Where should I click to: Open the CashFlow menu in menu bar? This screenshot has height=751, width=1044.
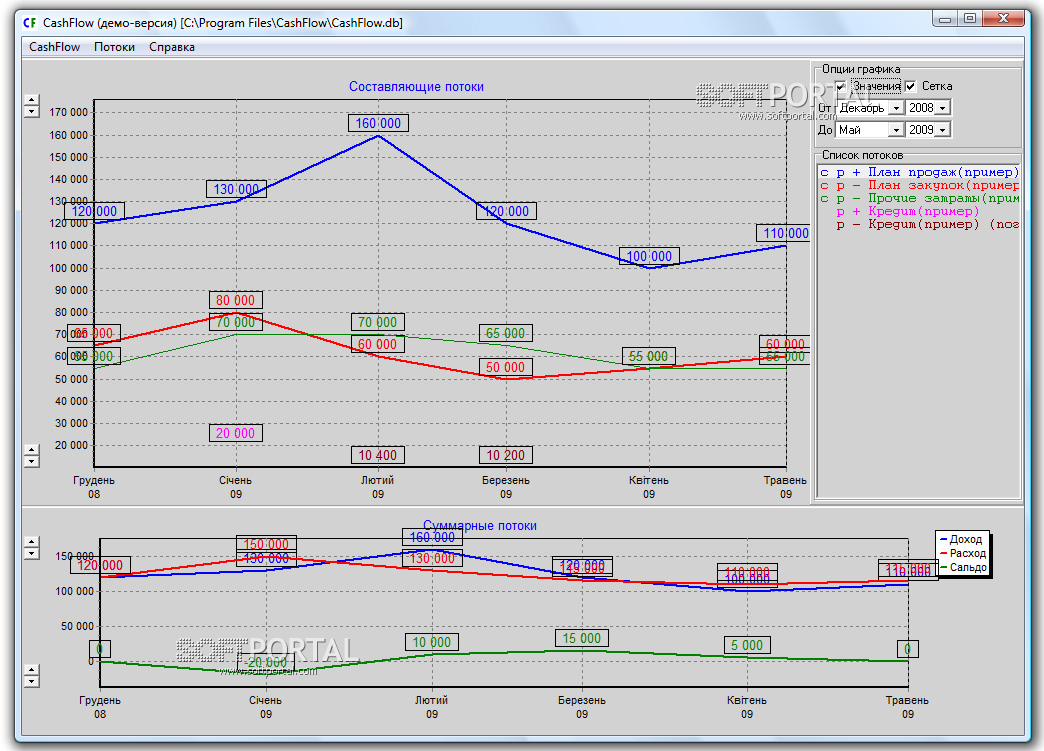(55, 47)
